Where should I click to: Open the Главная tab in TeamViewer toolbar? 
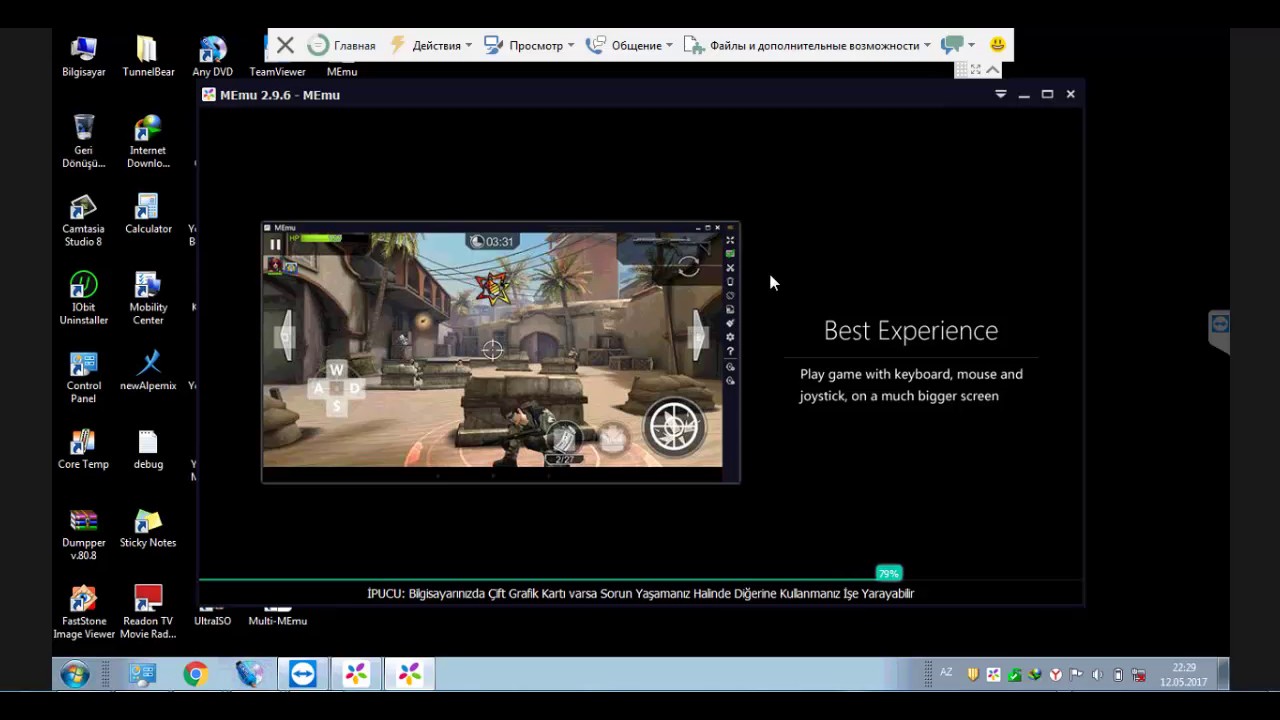coord(342,45)
